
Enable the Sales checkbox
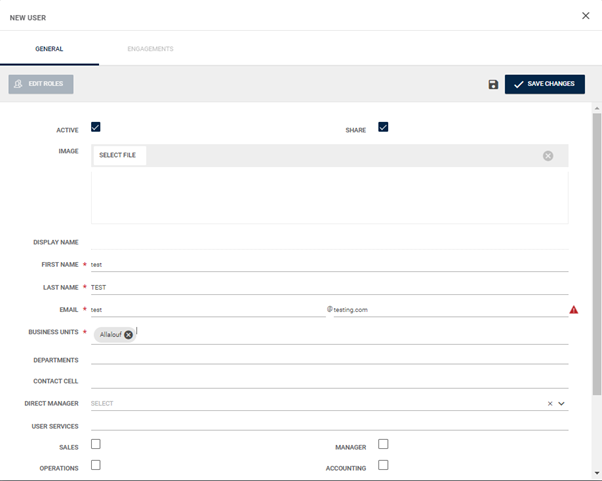[x=96, y=444]
